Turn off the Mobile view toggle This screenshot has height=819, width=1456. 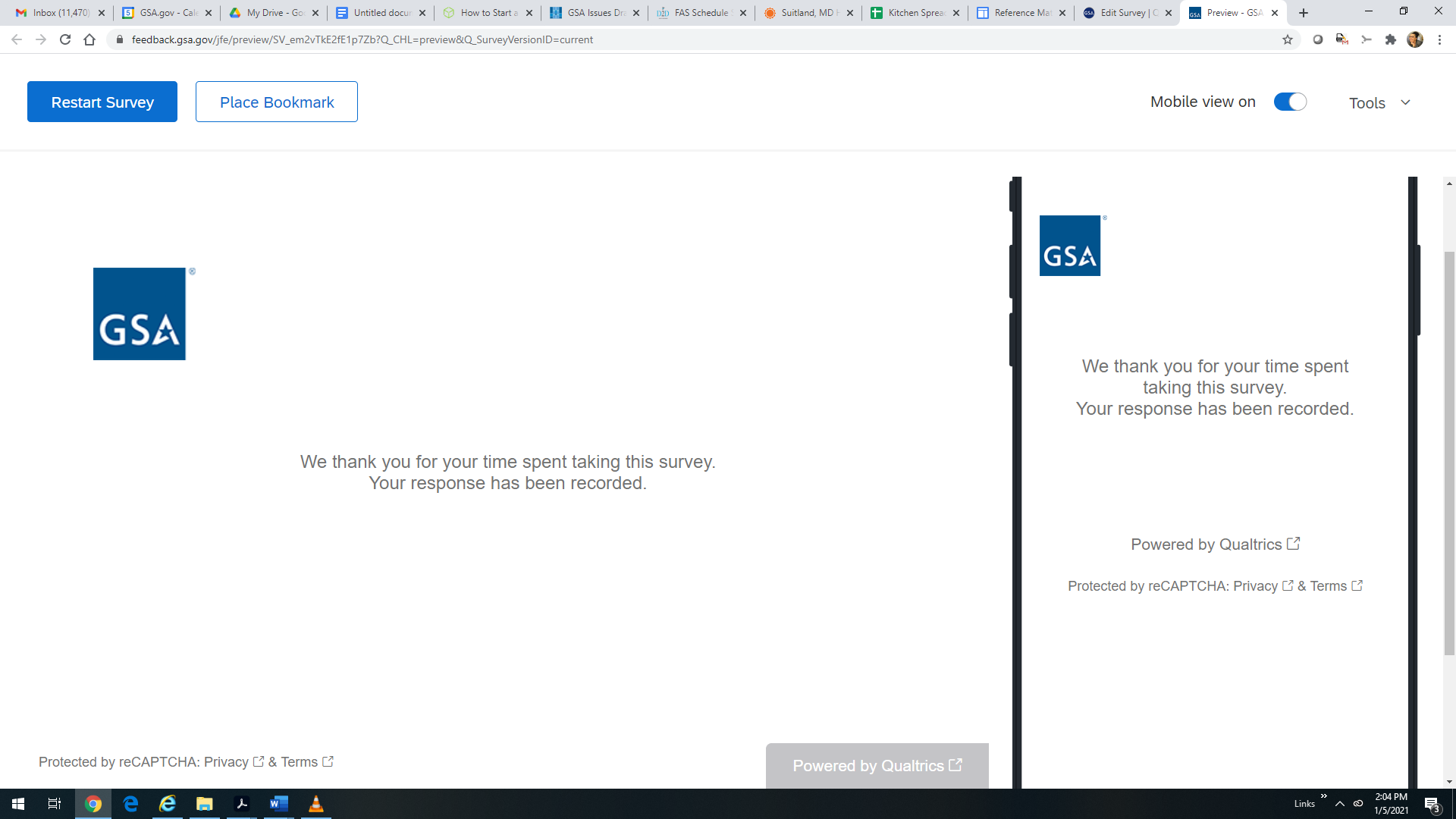pos(1289,102)
